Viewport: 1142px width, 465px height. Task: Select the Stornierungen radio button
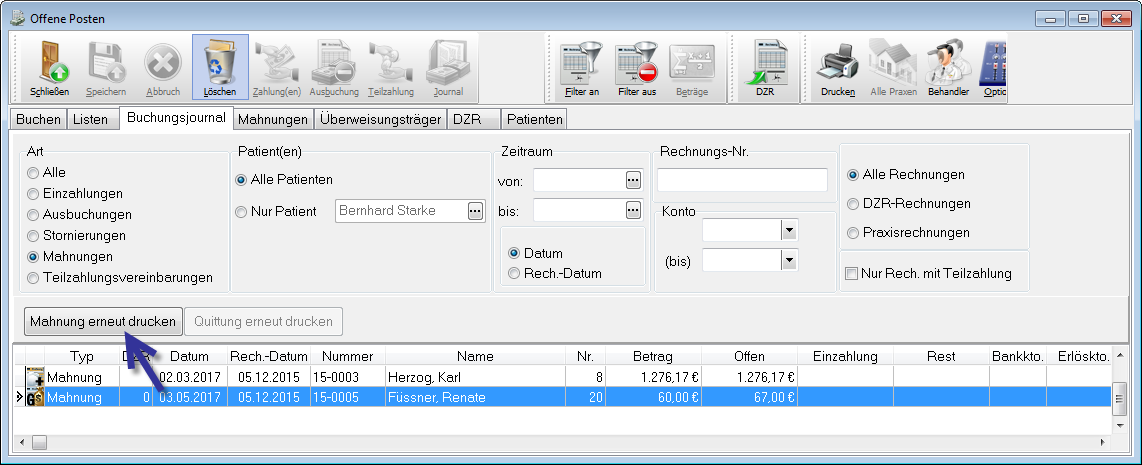(33, 236)
